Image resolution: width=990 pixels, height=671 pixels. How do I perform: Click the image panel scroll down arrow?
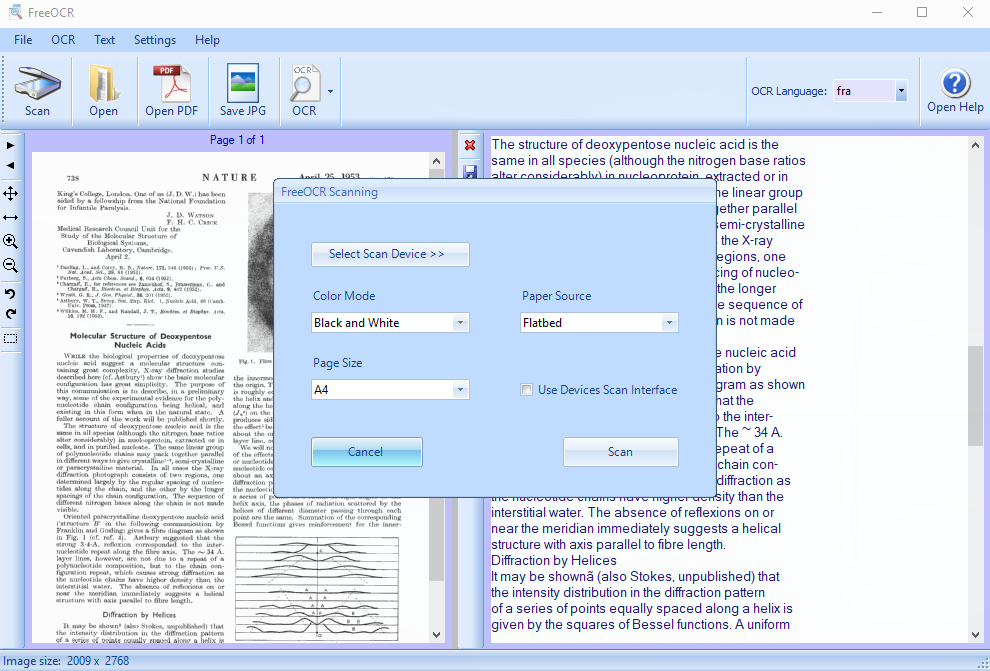pyautogui.click(x=436, y=634)
